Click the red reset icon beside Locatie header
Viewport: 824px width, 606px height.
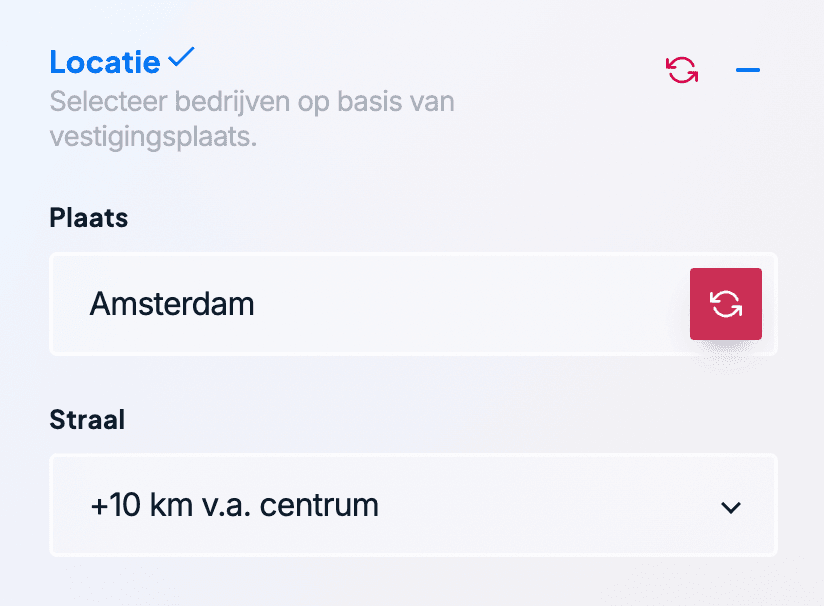click(x=682, y=70)
